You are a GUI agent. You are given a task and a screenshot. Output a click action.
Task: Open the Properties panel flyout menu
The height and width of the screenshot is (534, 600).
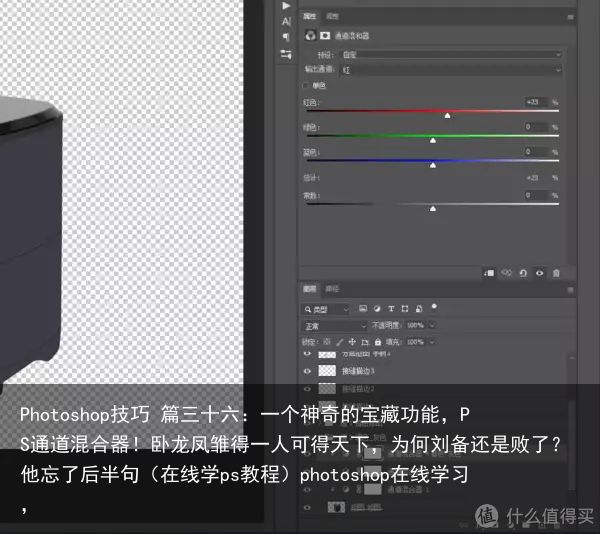[570, 17]
